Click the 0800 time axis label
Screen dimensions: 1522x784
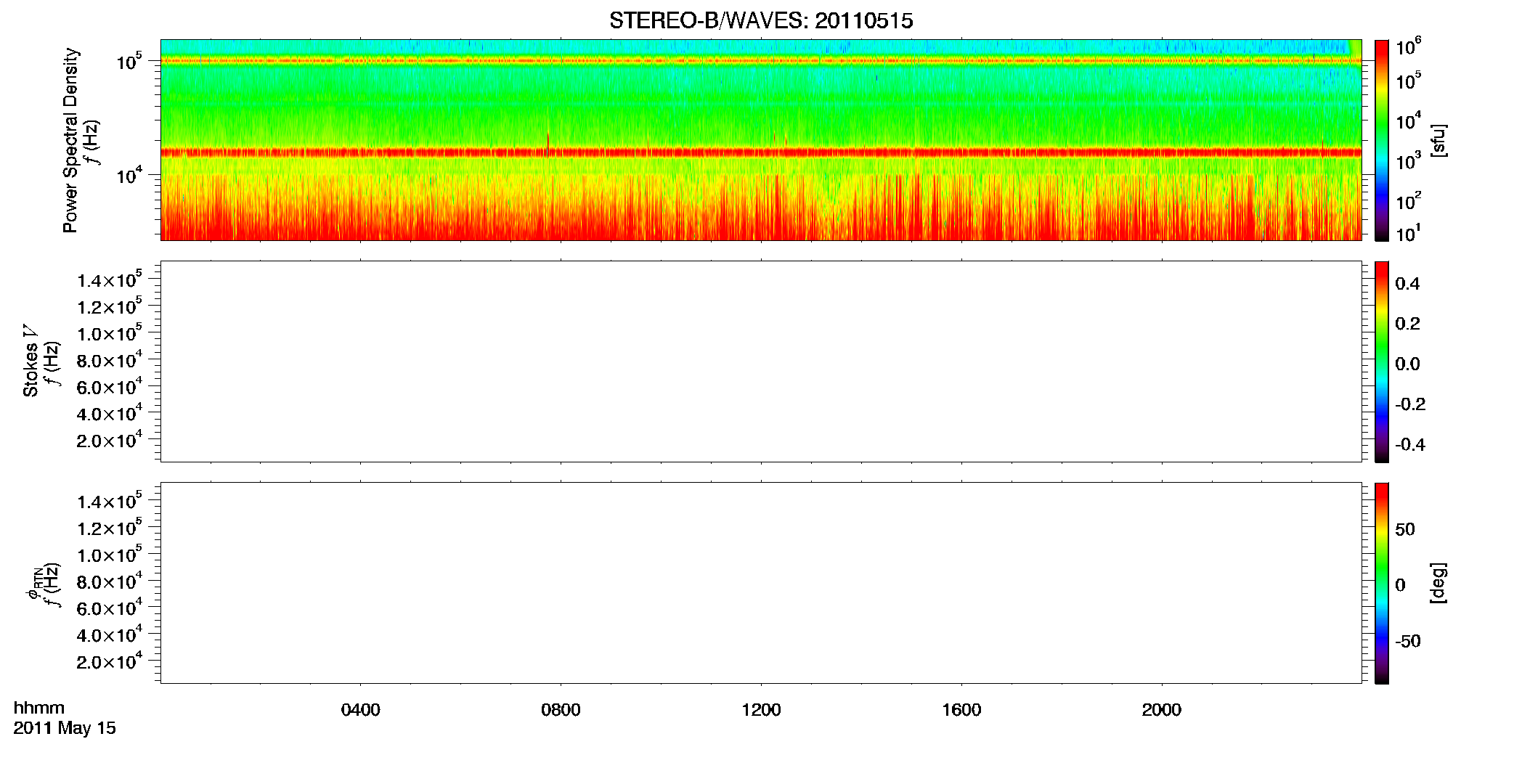click(x=561, y=710)
